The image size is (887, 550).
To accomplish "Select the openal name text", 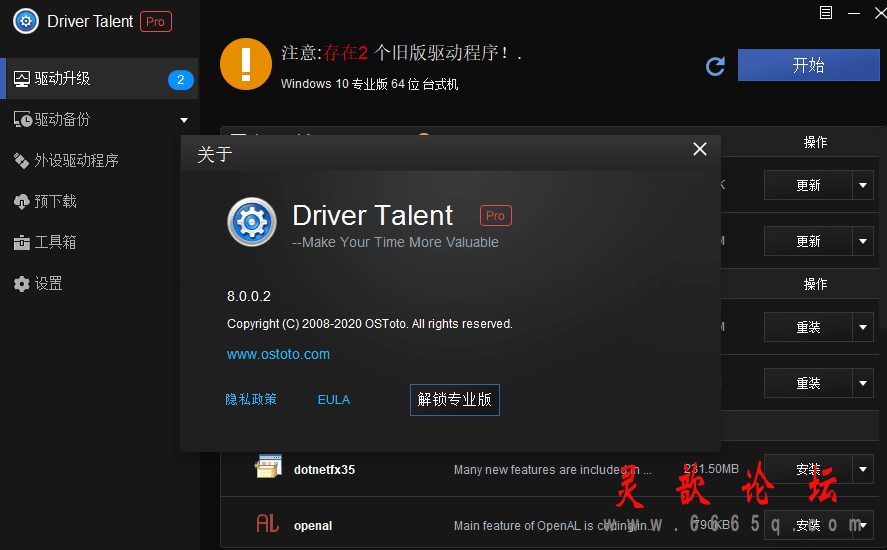I will tap(313, 526).
